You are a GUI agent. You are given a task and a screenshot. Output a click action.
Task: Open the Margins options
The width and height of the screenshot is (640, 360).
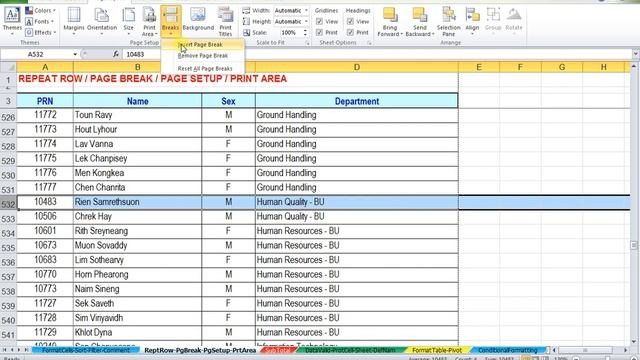[x=74, y=20]
